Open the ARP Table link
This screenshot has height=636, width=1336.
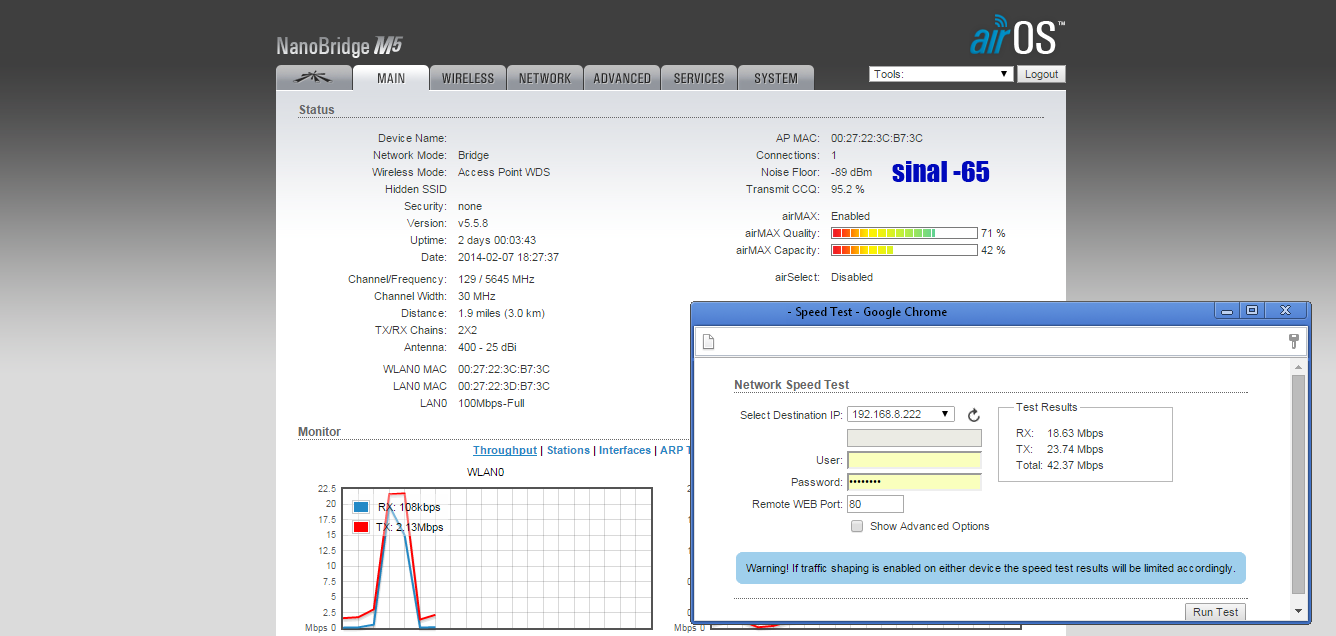coord(676,450)
